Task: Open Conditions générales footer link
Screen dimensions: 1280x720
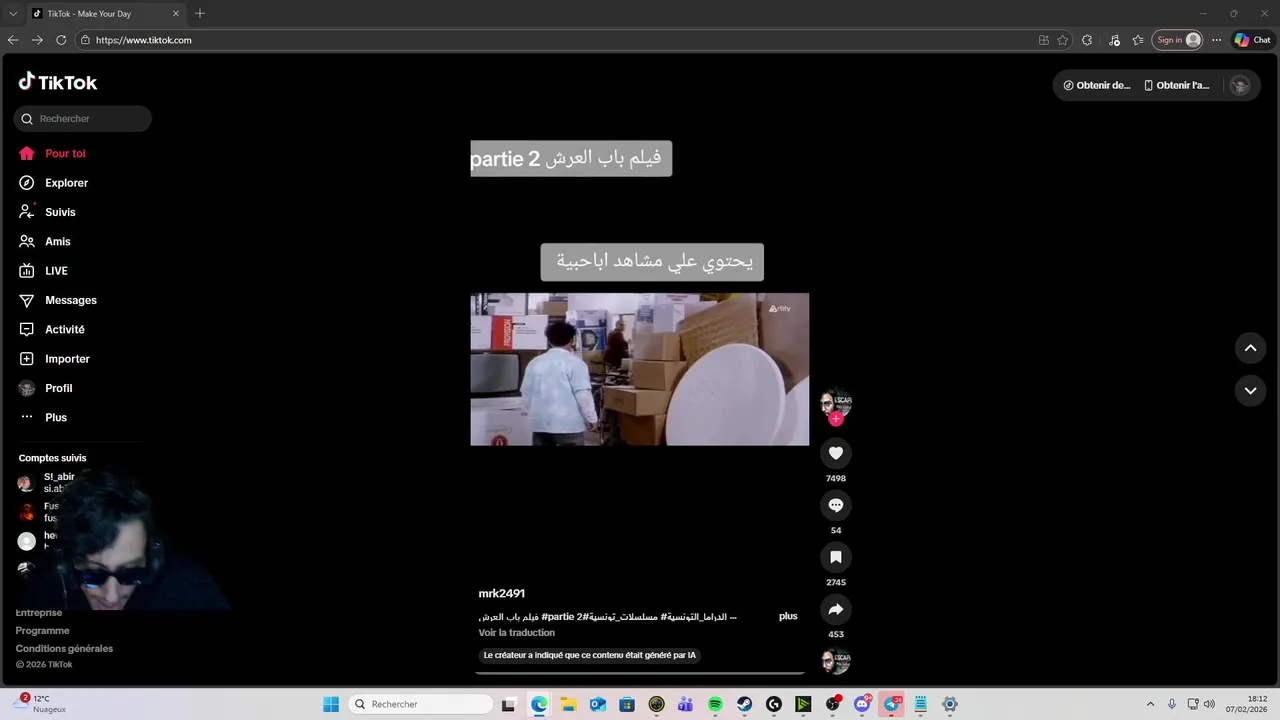Action: [x=64, y=649]
